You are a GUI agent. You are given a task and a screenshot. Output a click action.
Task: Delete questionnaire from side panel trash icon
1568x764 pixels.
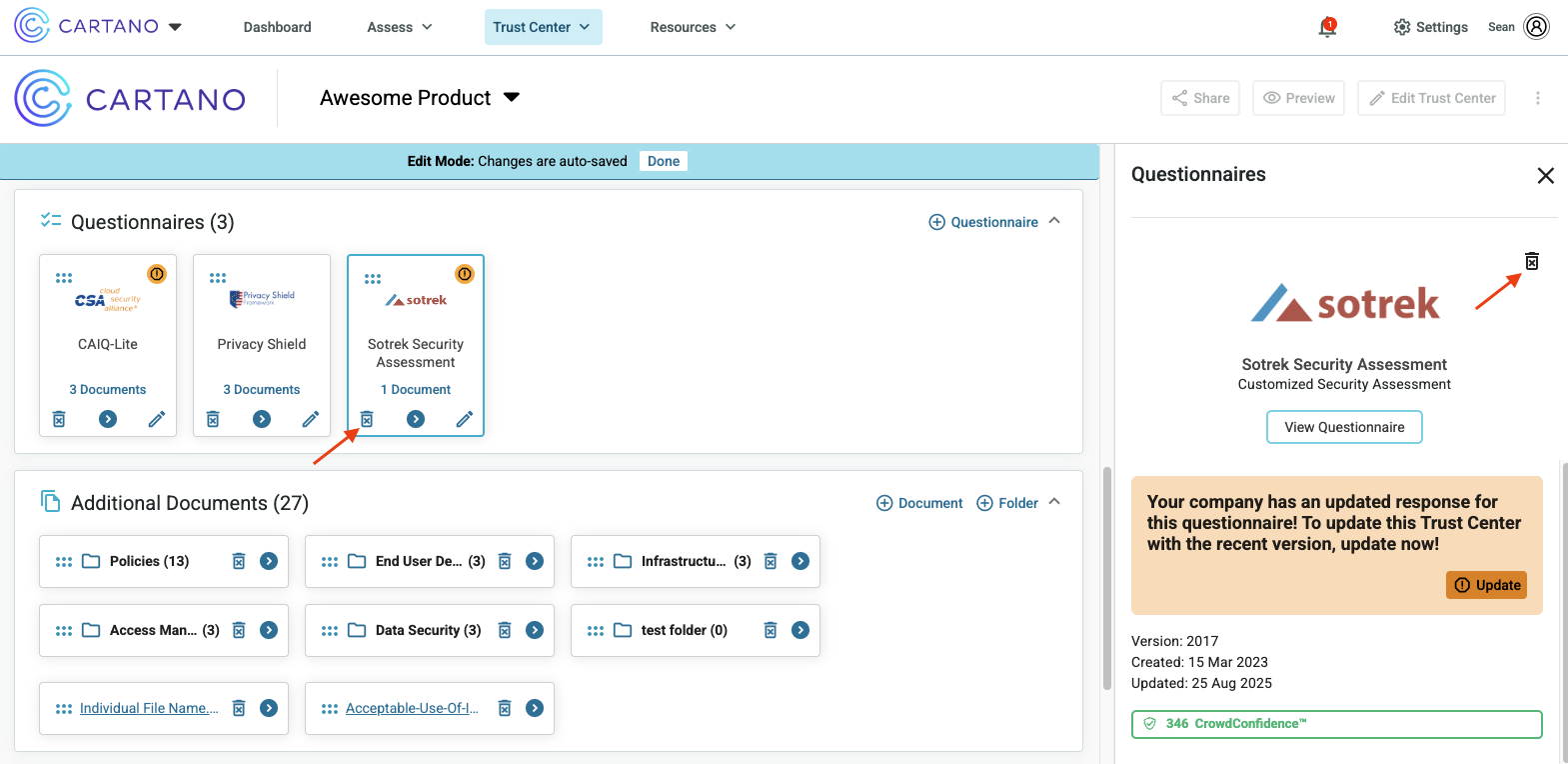[1532, 261]
